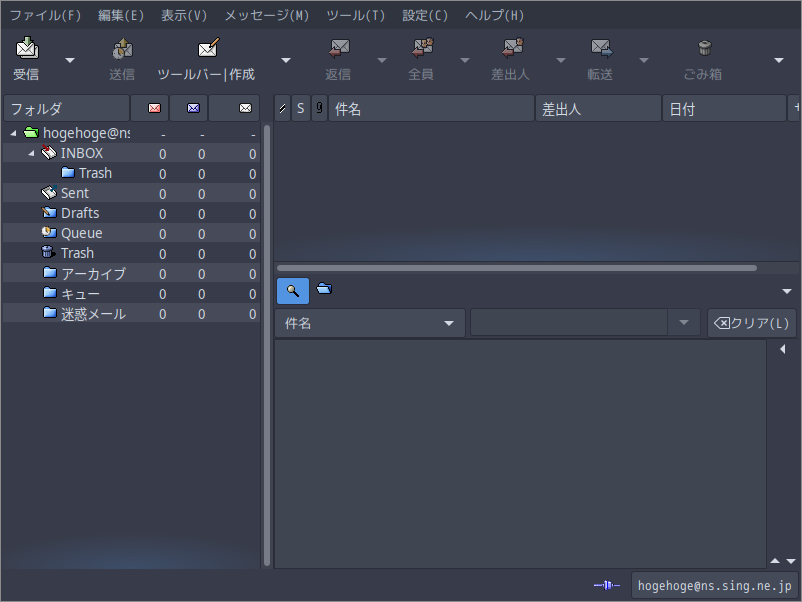
Task: Open the ツール(T) menu
Action: [x=355, y=15]
